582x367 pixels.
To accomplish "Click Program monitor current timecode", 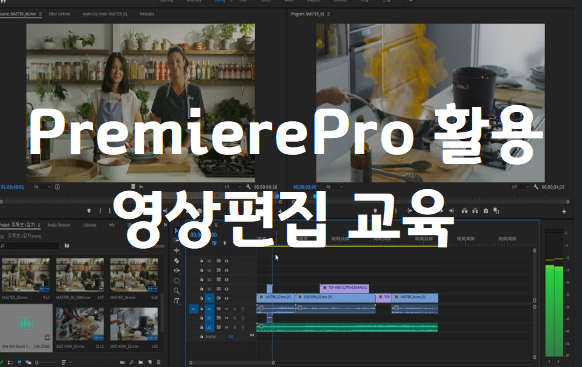I will [x=305, y=187].
